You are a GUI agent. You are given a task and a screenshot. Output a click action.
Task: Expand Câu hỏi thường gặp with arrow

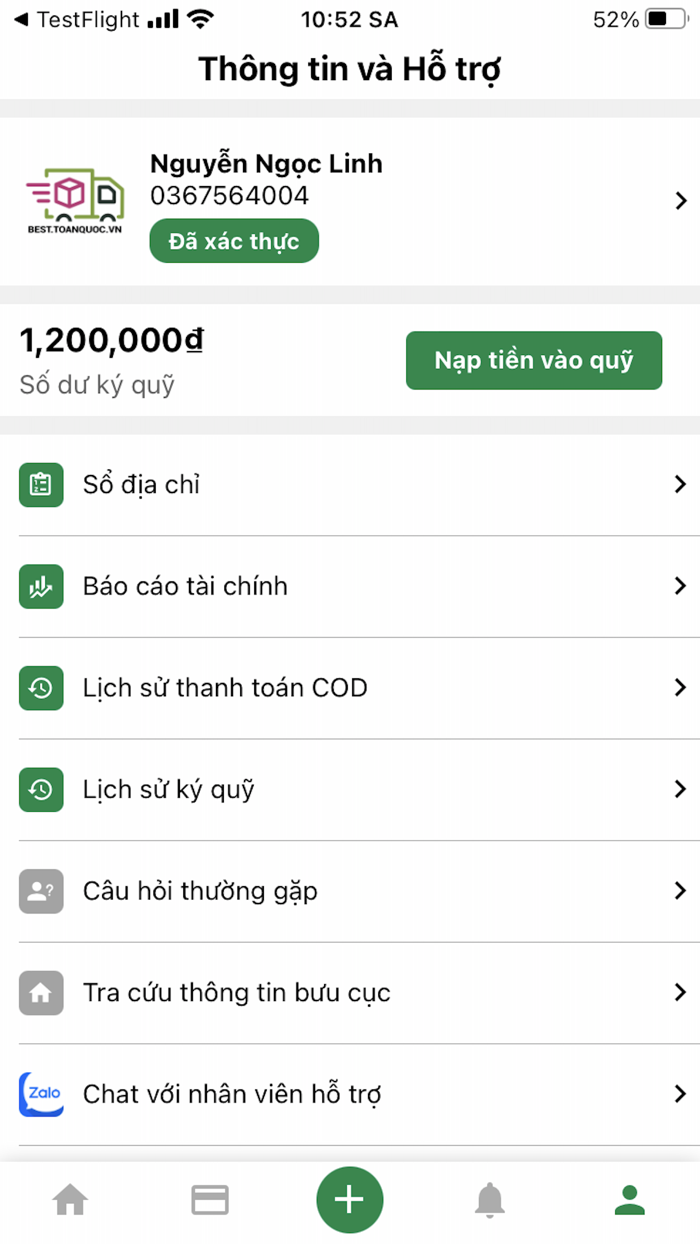[x=681, y=891]
